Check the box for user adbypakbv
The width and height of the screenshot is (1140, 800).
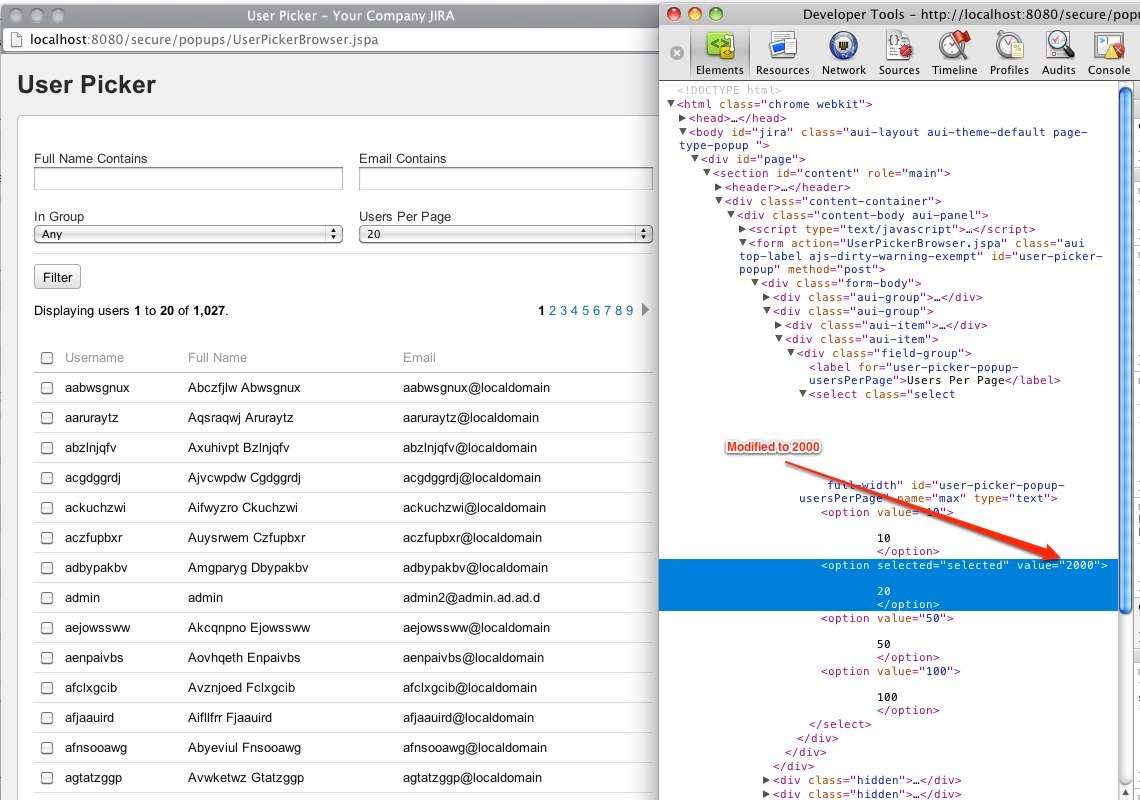click(x=47, y=568)
